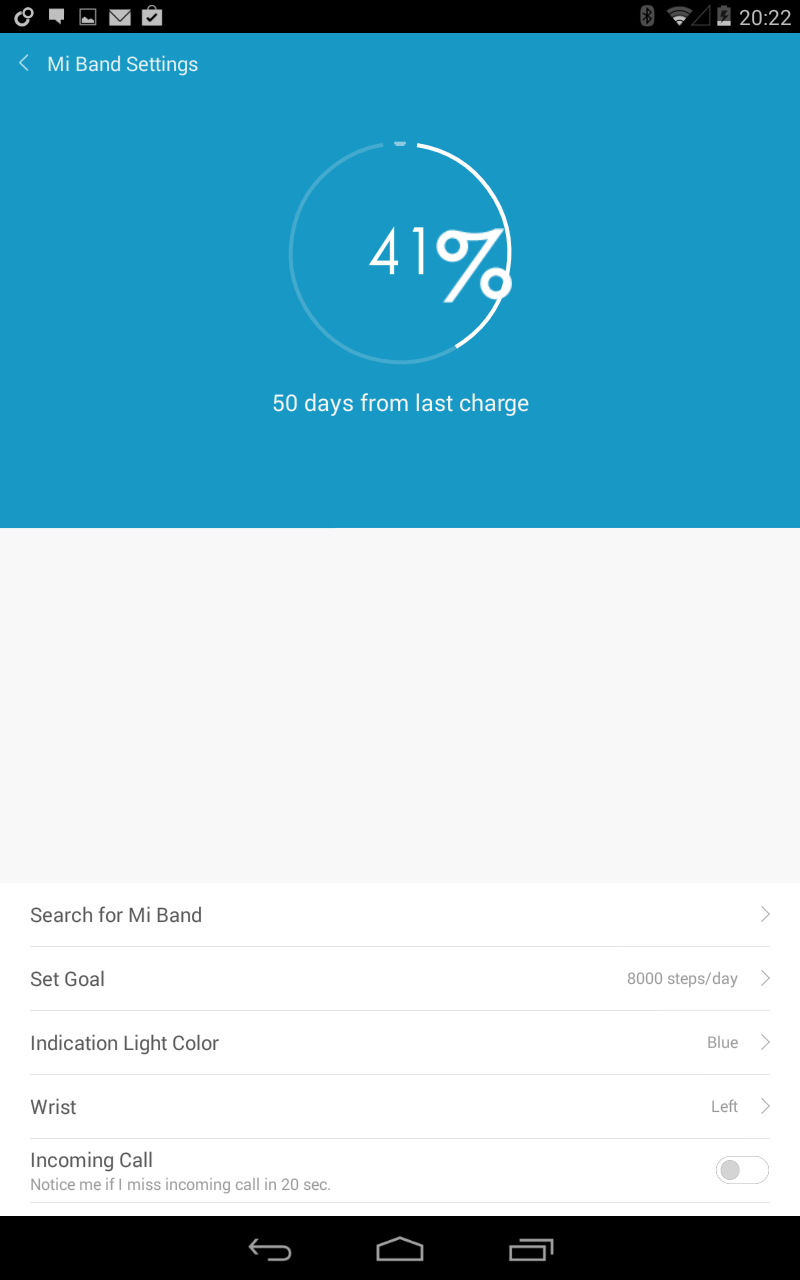This screenshot has width=800, height=1280.
Task: Tap the Left wrist value
Action: click(x=724, y=1106)
